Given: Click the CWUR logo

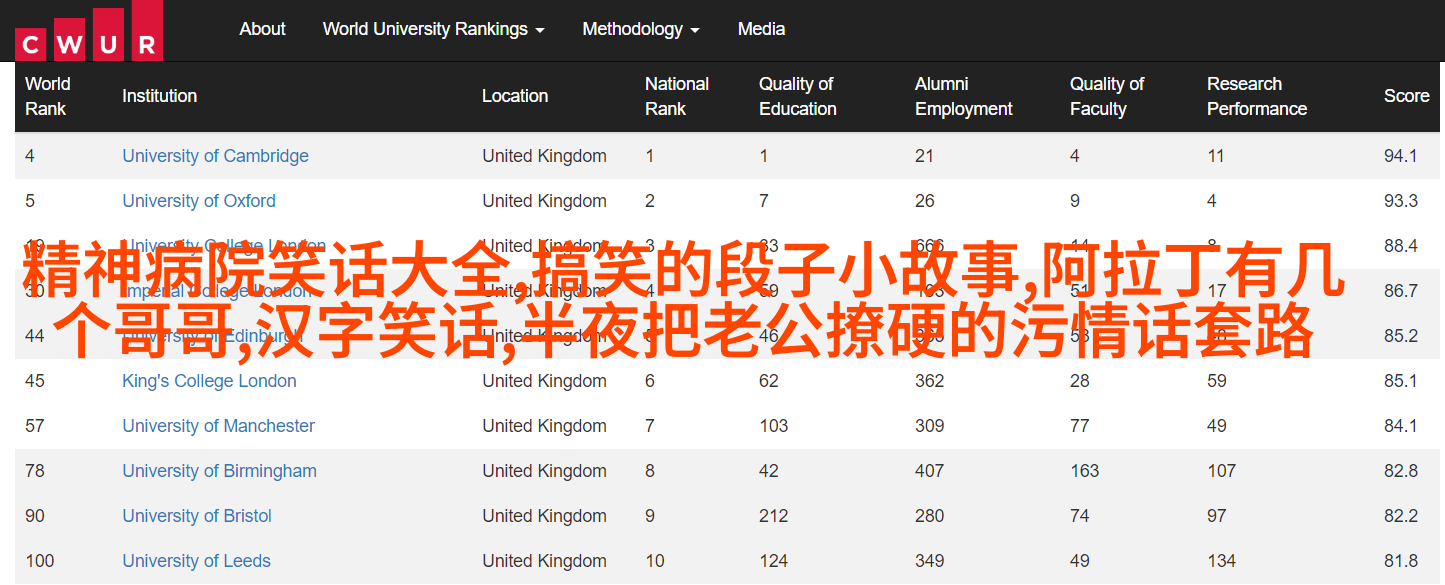Looking at the screenshot, I should click(89, 30).
